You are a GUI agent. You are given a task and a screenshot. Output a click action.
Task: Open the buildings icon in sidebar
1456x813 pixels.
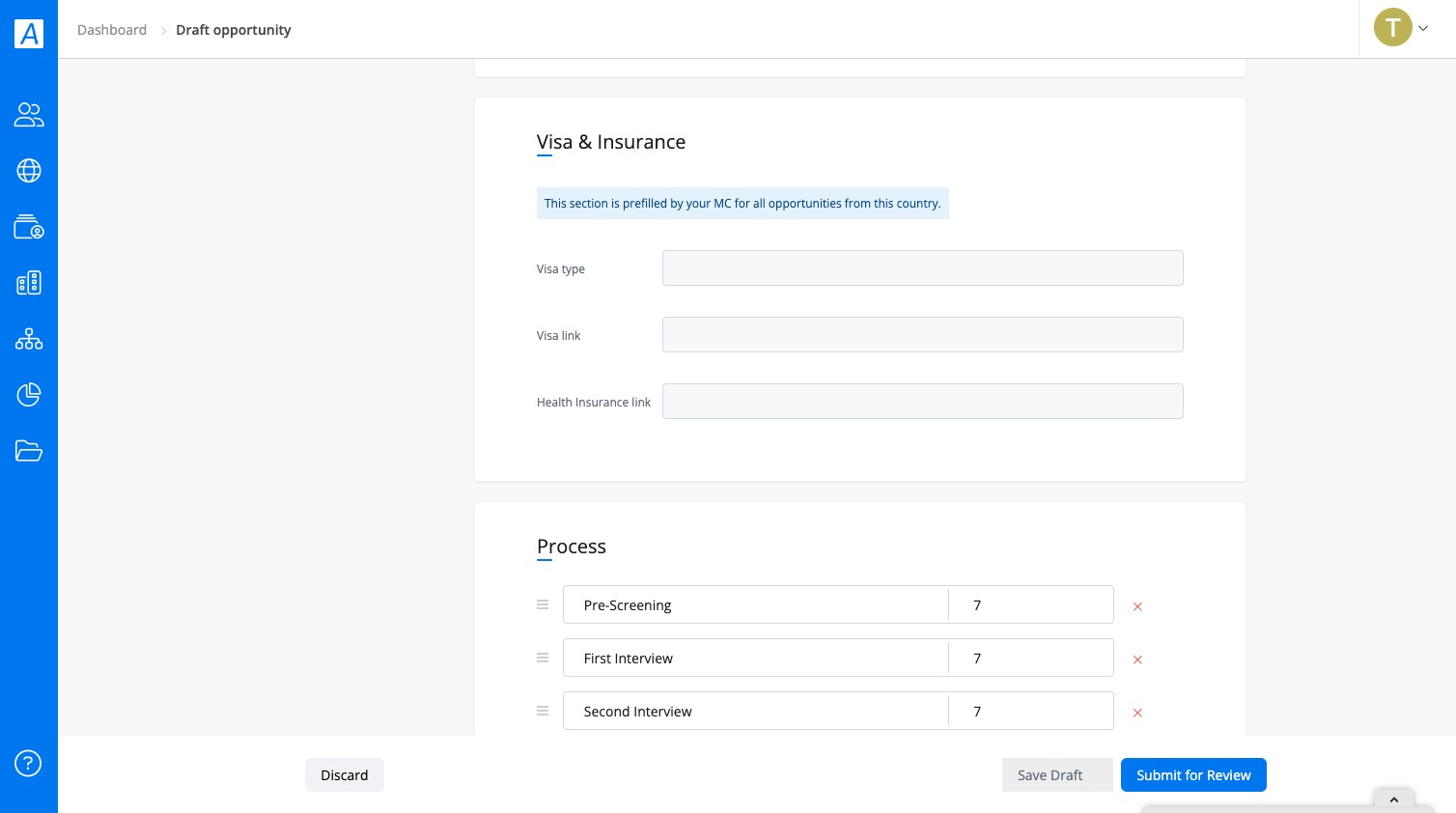[29, 283]
